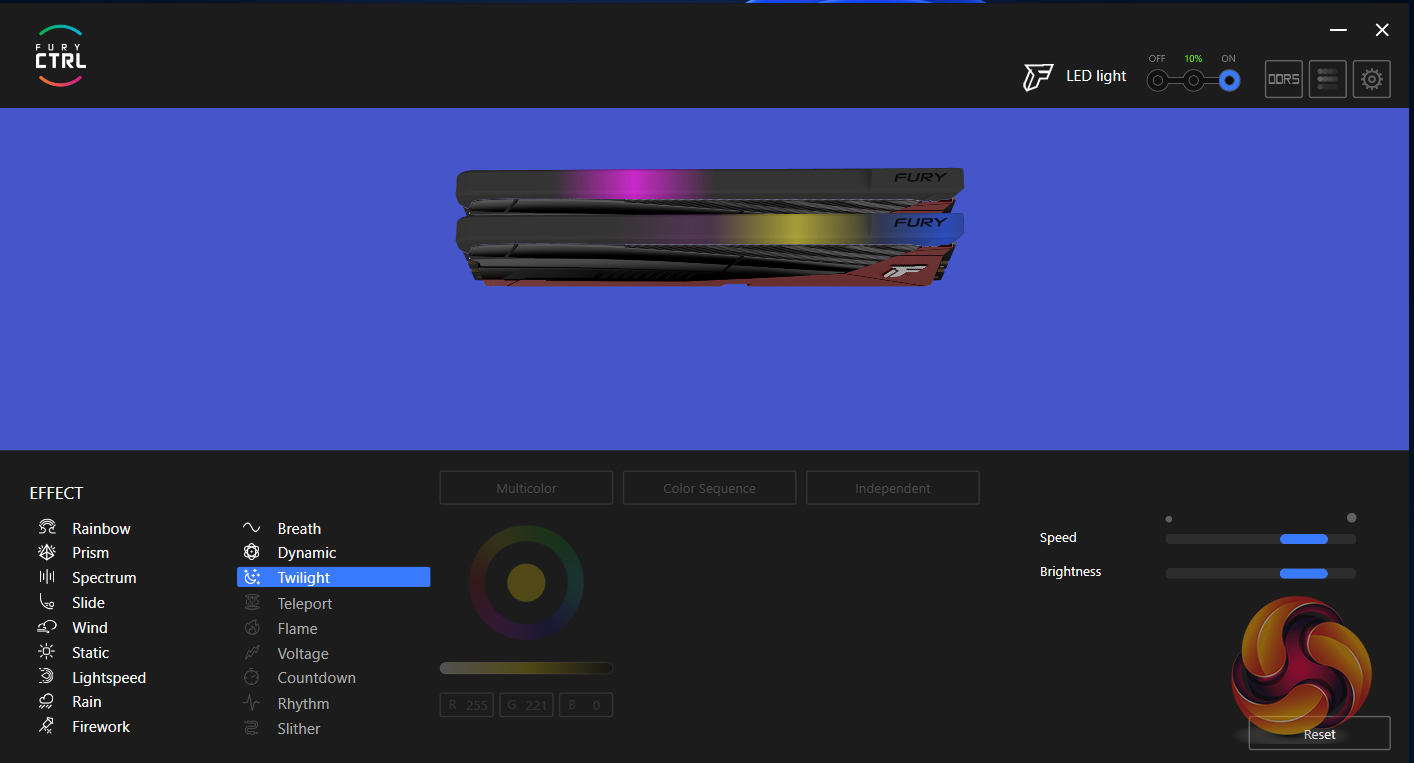Click the Rhythm effect label
Image resolution: width=1414 pixels, height=763 pixels.
(303, 704)
